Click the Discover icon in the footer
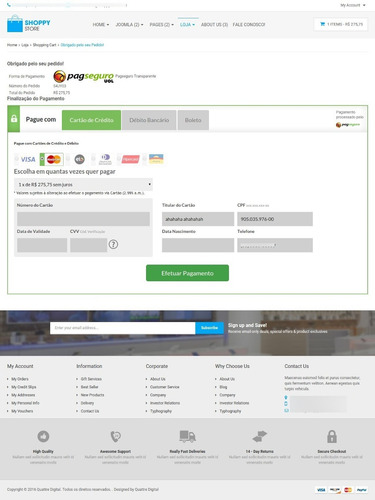Viewport: 375px width, 500px height. (334, 490)
